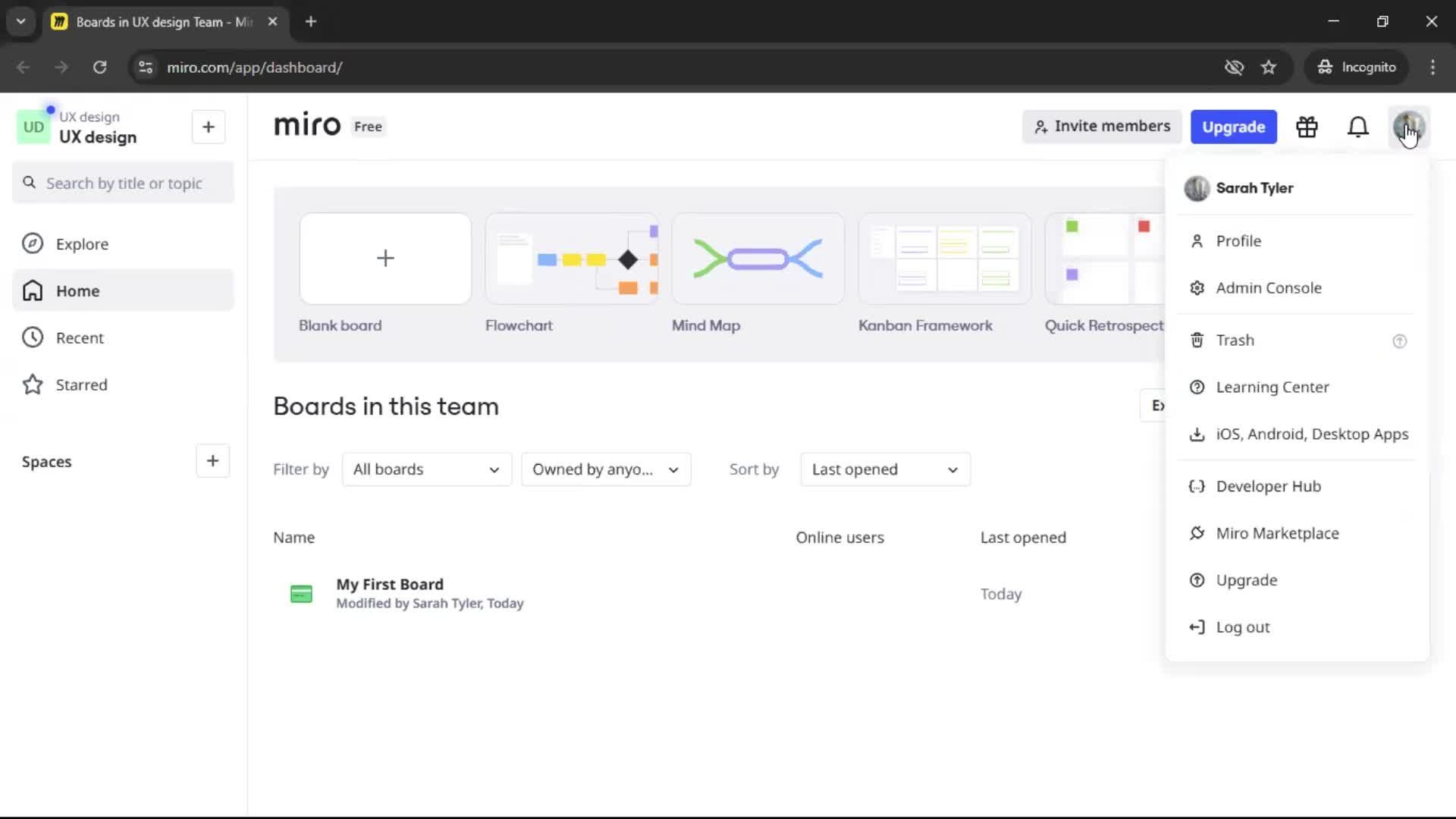Click the Name column header
Image resolution: width=1456 pixels, height=819 pixels.
(293, 538)
